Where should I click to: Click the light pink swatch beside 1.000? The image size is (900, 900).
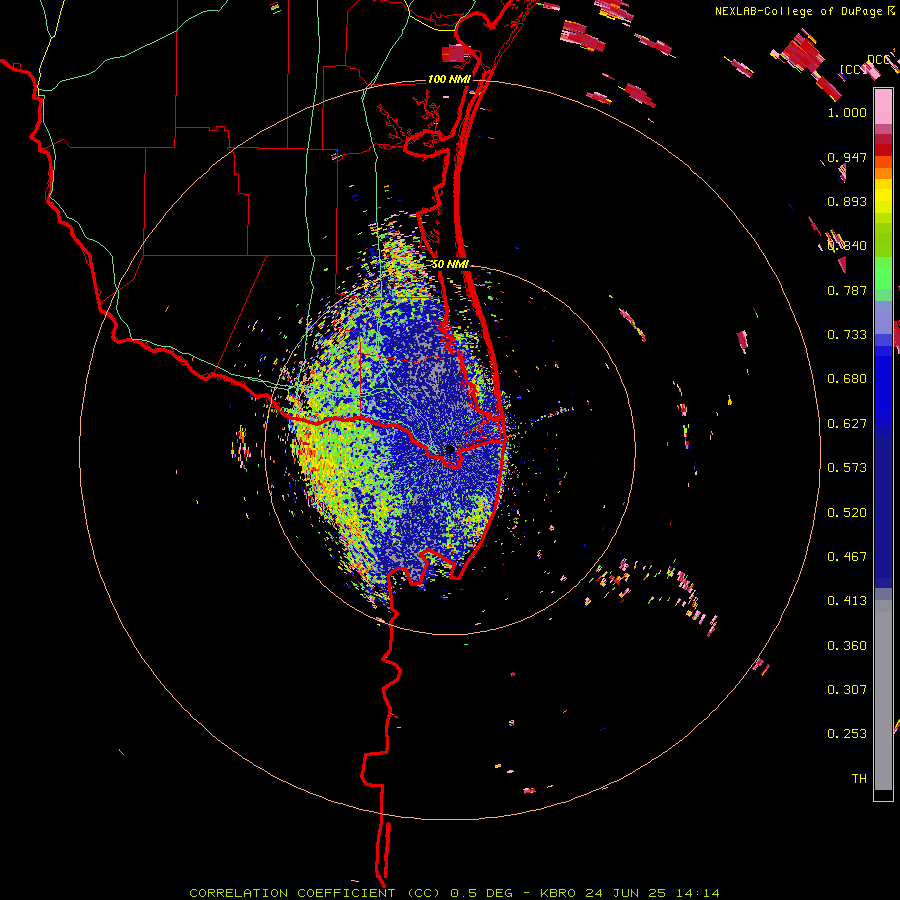click(883, 107)
